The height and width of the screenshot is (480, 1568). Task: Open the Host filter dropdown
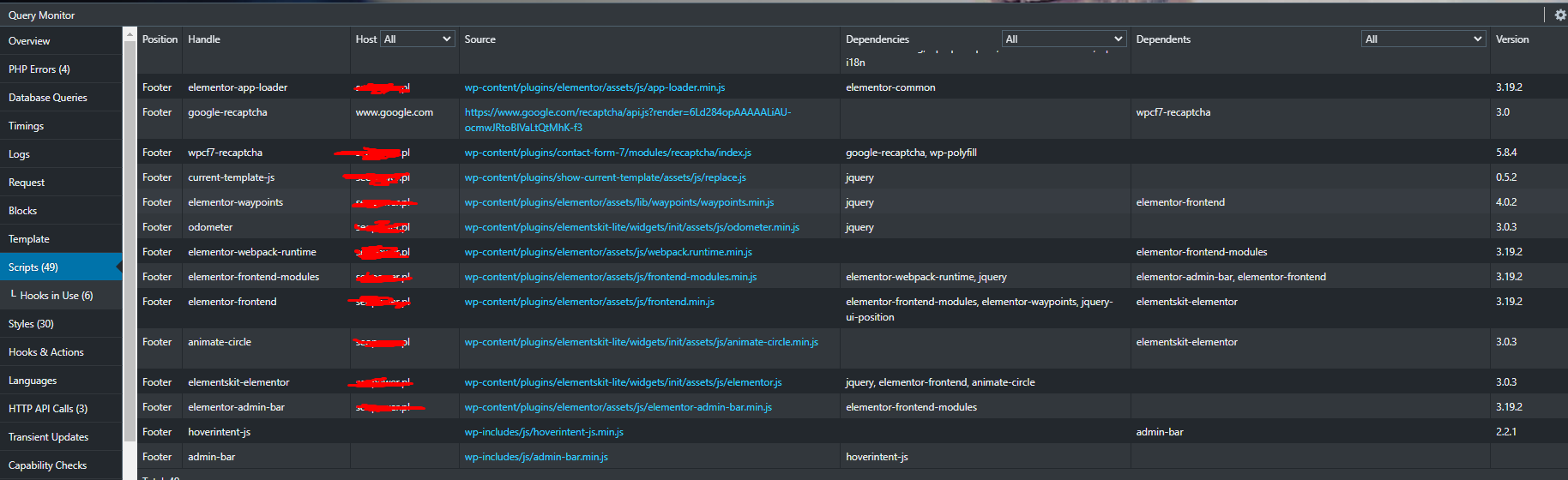(x=417, y=39)
